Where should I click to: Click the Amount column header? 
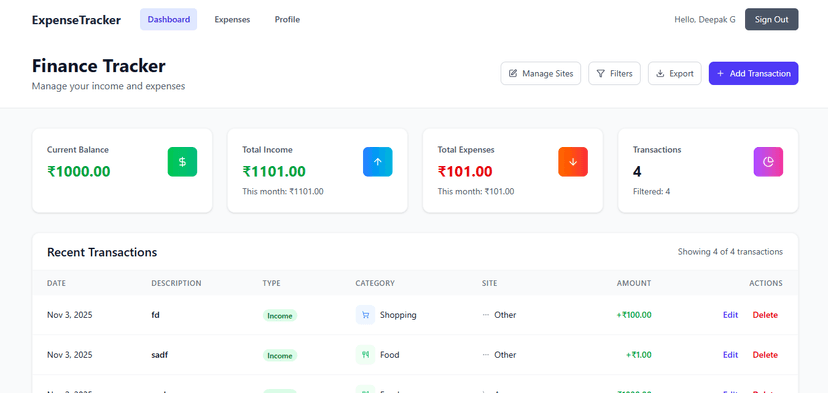634,283
